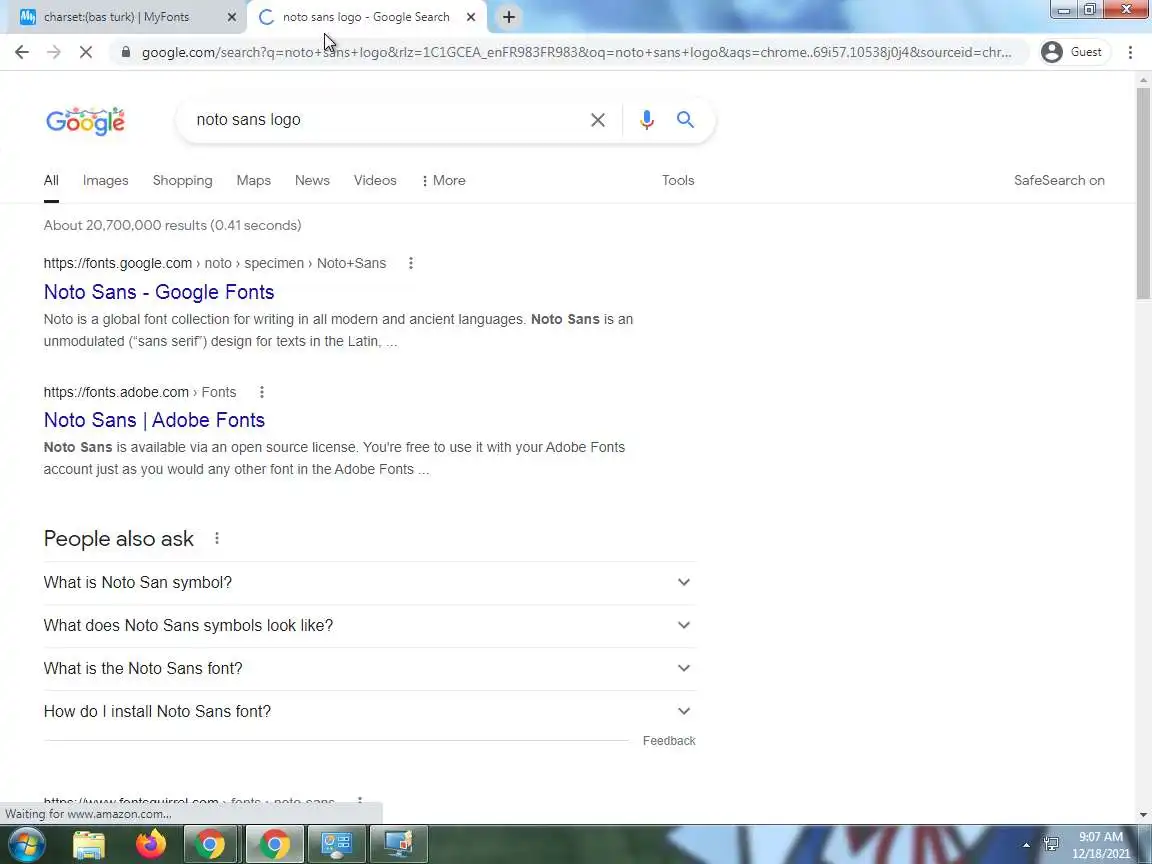Open options for the fonts.google.com result
The width and height of the screenshot is (1152, 864).
tap(411, 263)
